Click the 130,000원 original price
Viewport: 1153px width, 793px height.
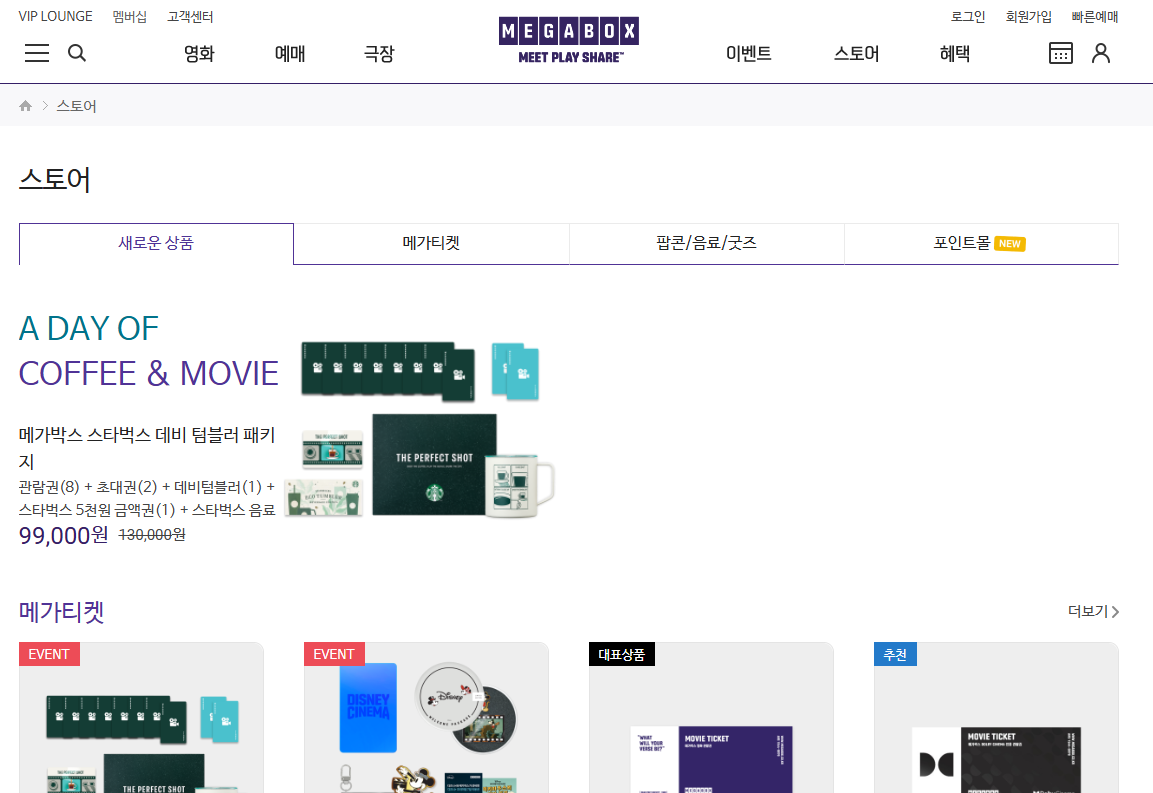pyautogui.click(x=151, y=535)
